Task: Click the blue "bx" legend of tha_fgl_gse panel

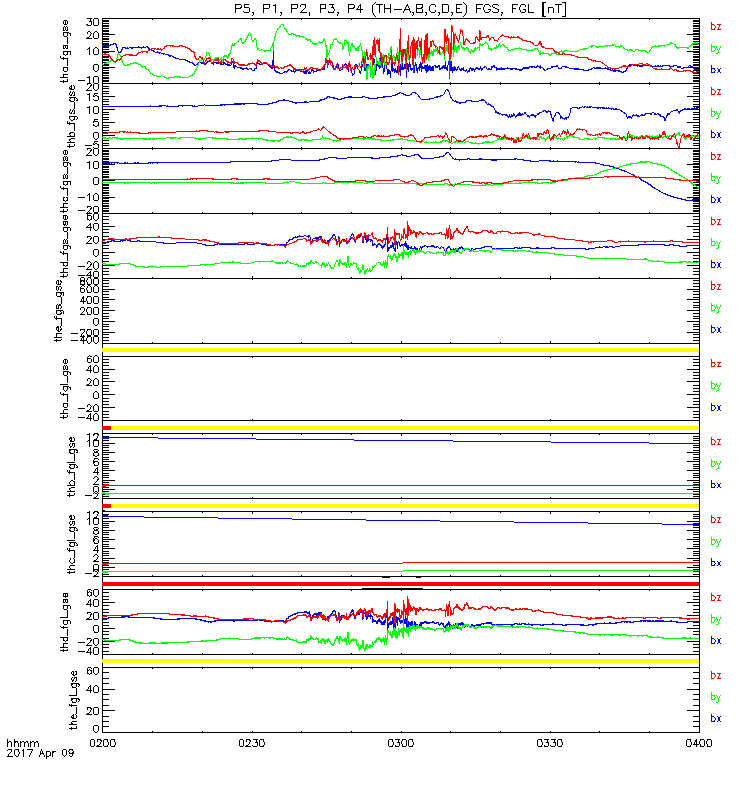Action: pos(716,407)
